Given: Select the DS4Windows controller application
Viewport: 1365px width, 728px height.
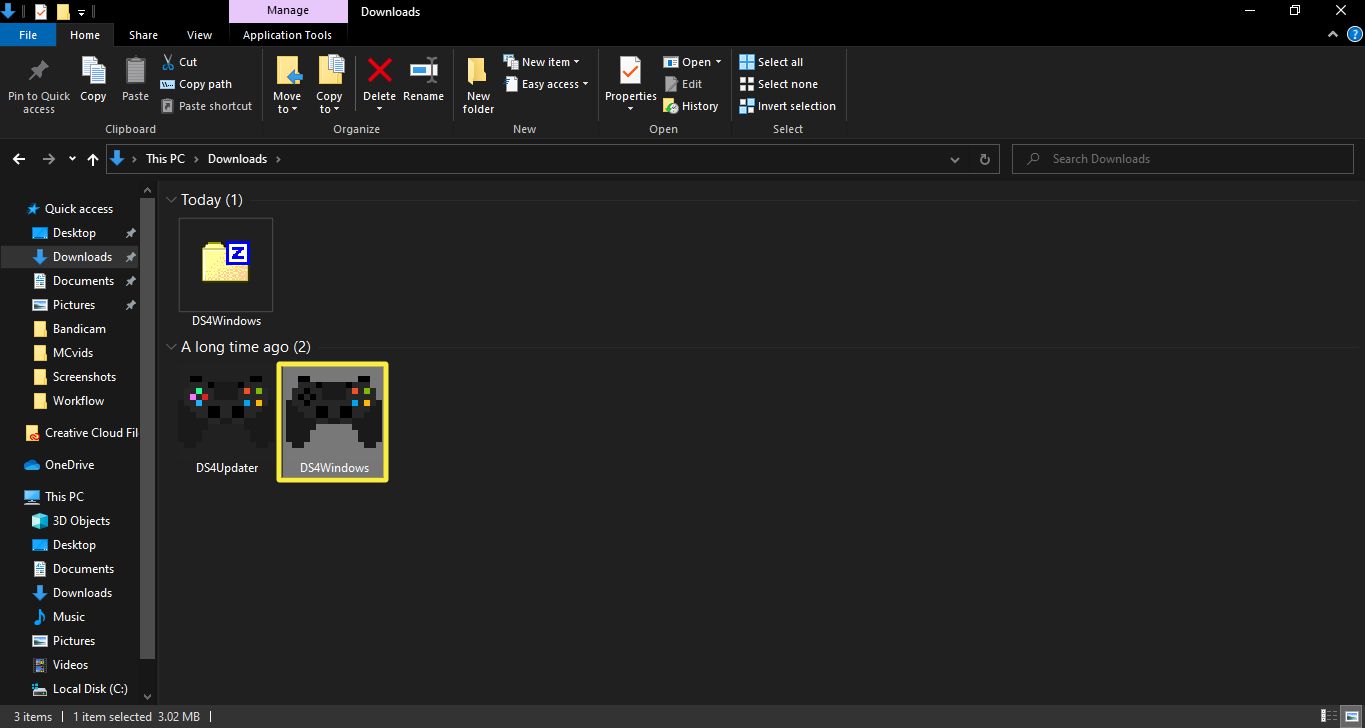Looking at the screenshot, I should [333, 421].
